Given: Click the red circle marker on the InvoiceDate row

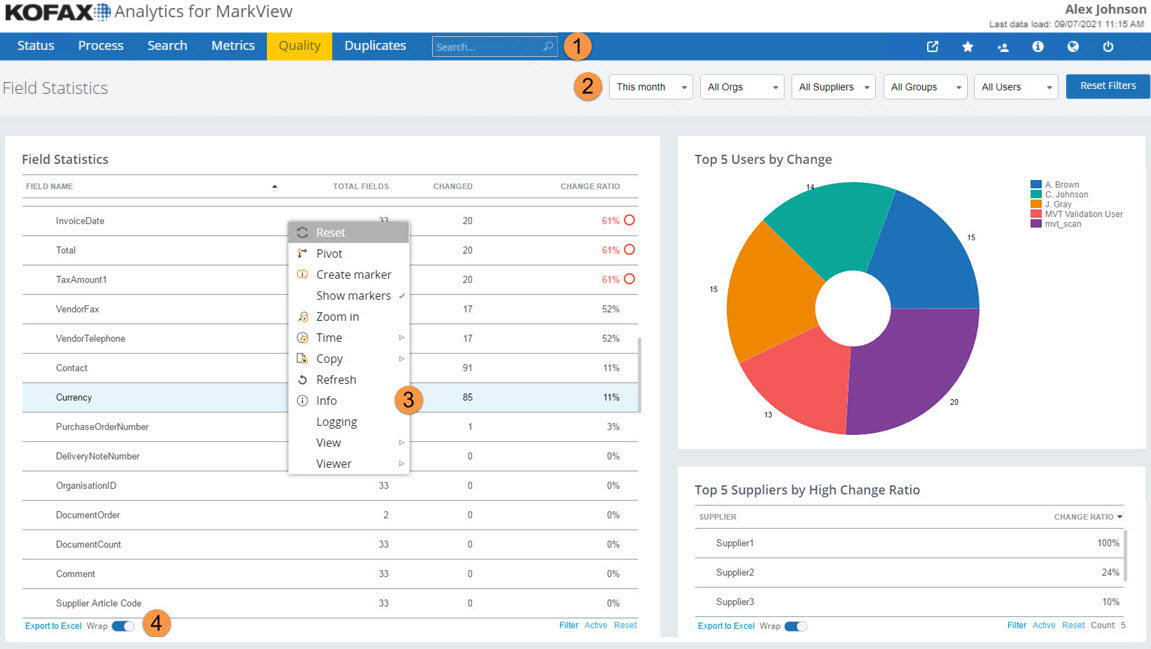Looking at the screenshot, I should (630, 221).
